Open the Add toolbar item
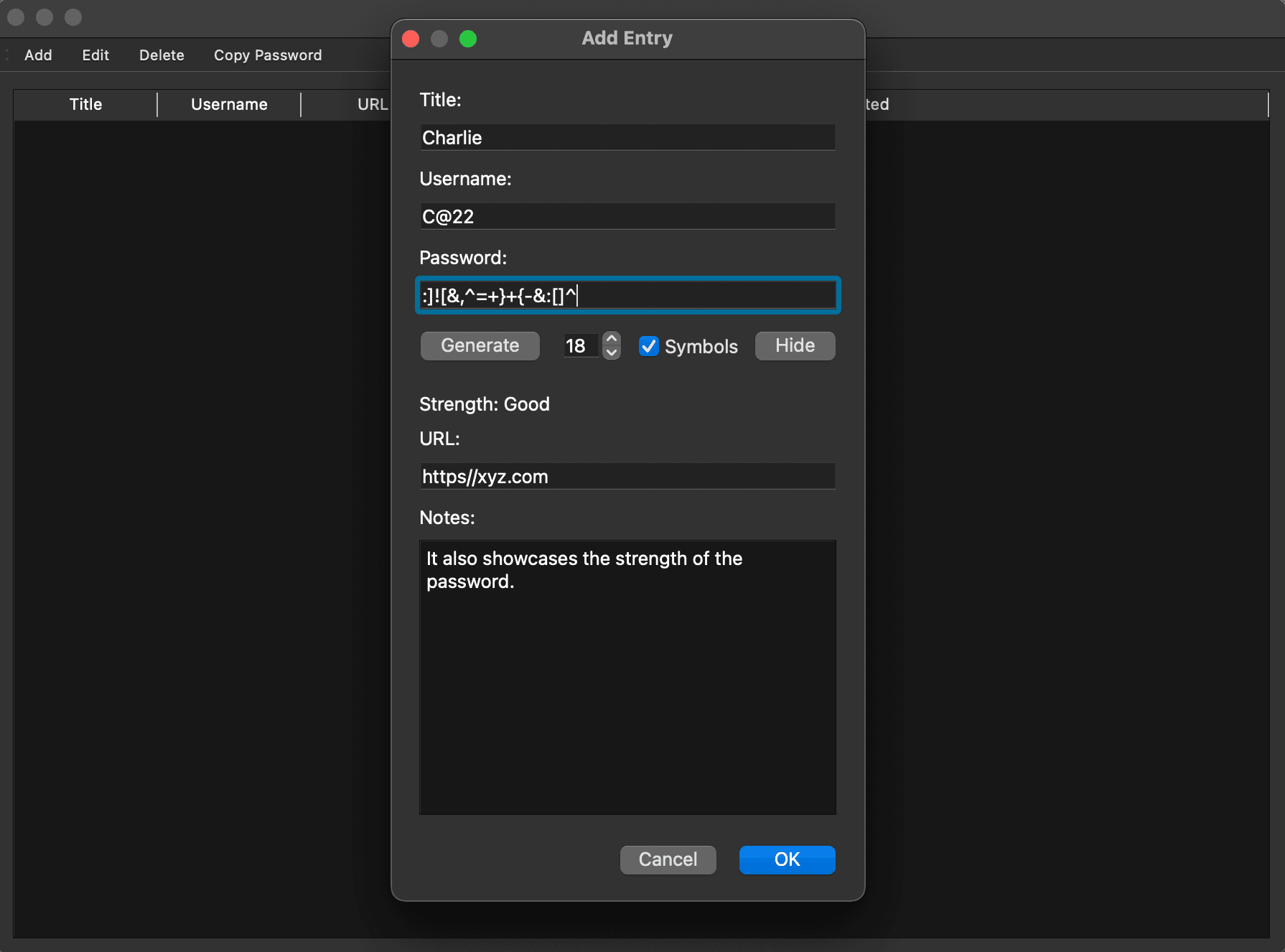Viewport: 1285px width, 952px height. click(38, 55)
